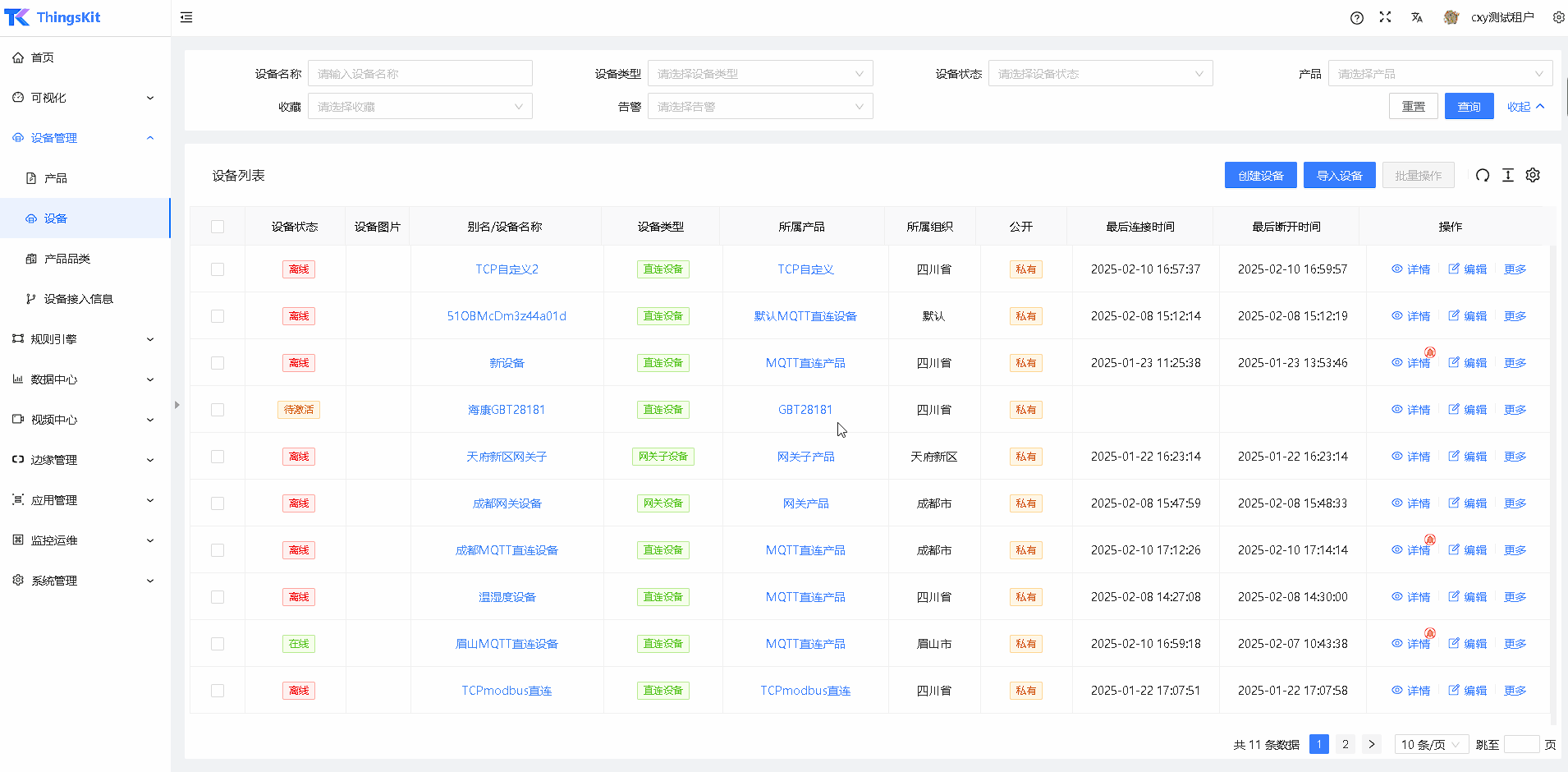Open the 设备类型 filter dropdown

click(x=759, y=74)
